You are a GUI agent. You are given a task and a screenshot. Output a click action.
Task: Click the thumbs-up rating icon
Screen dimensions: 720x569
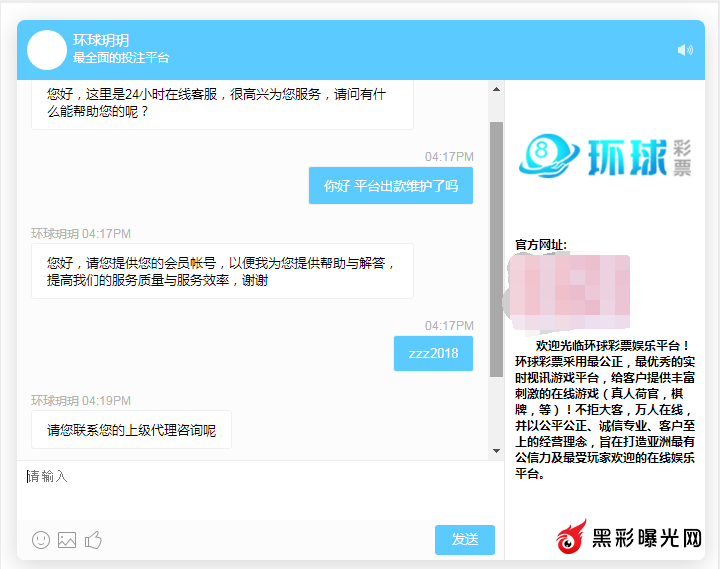click(93, 540)
